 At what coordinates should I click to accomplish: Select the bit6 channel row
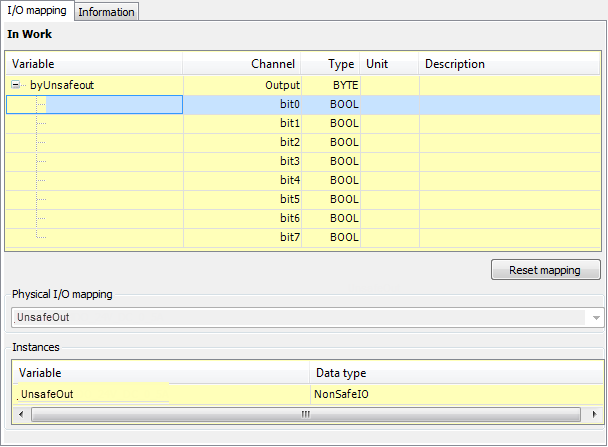(290, 219)
